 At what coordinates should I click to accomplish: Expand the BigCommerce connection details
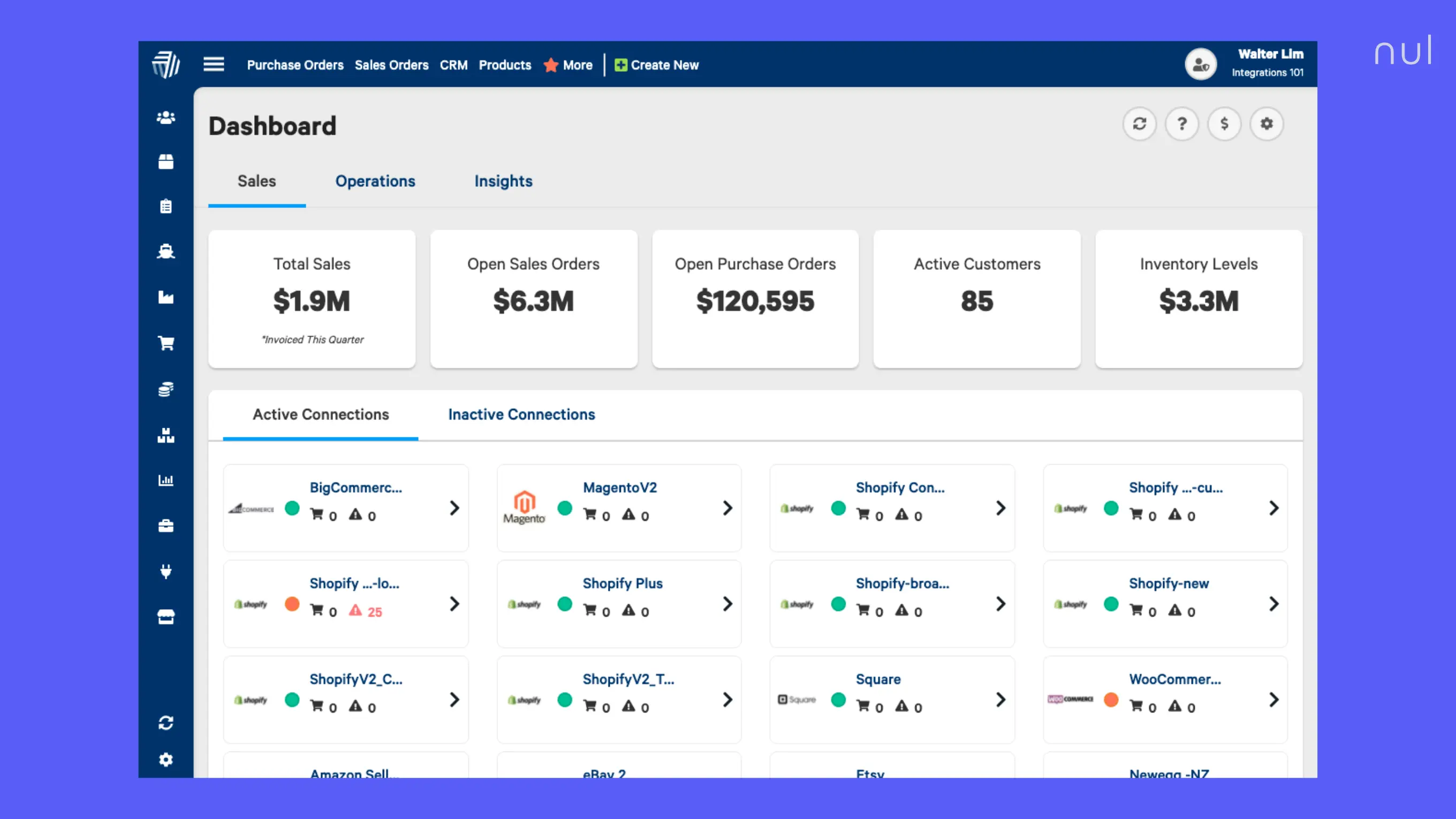pyautogui.click(x=454, y=509)
